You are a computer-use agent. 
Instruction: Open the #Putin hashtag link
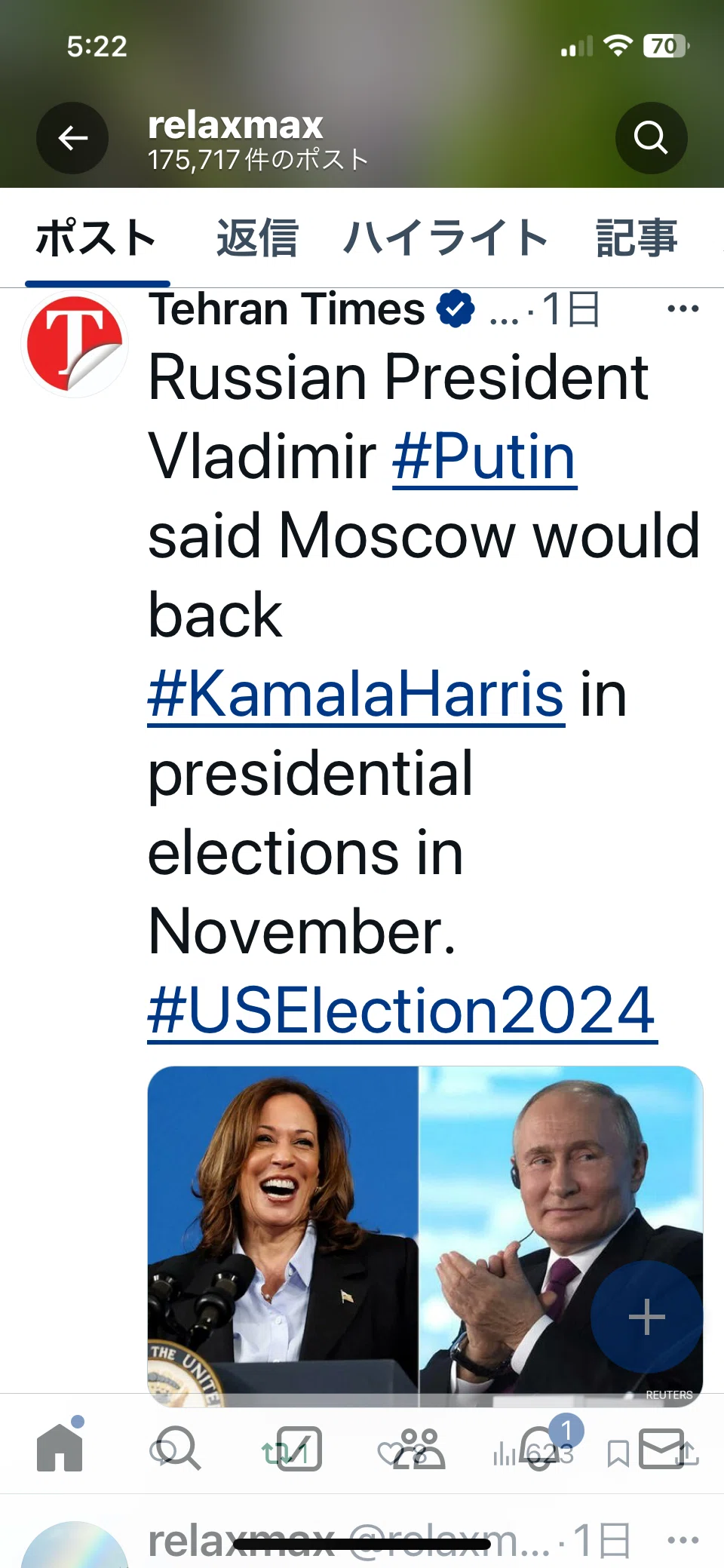(484, 456)
